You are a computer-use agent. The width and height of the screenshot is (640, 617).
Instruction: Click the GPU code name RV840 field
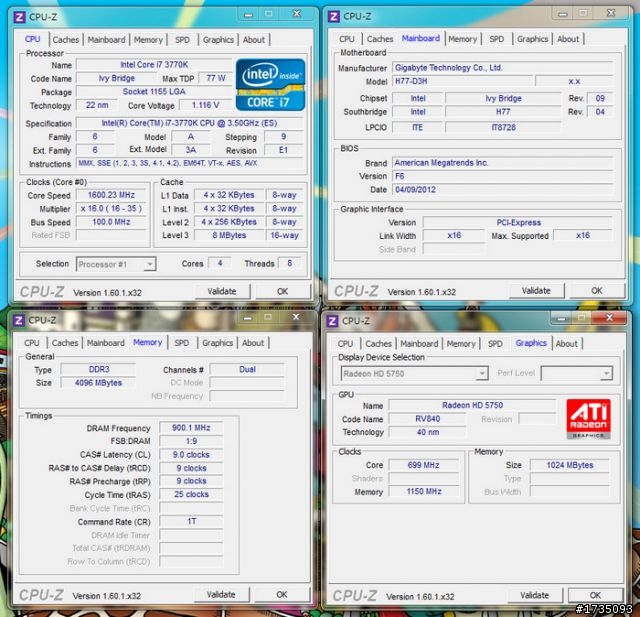point(427,419)
